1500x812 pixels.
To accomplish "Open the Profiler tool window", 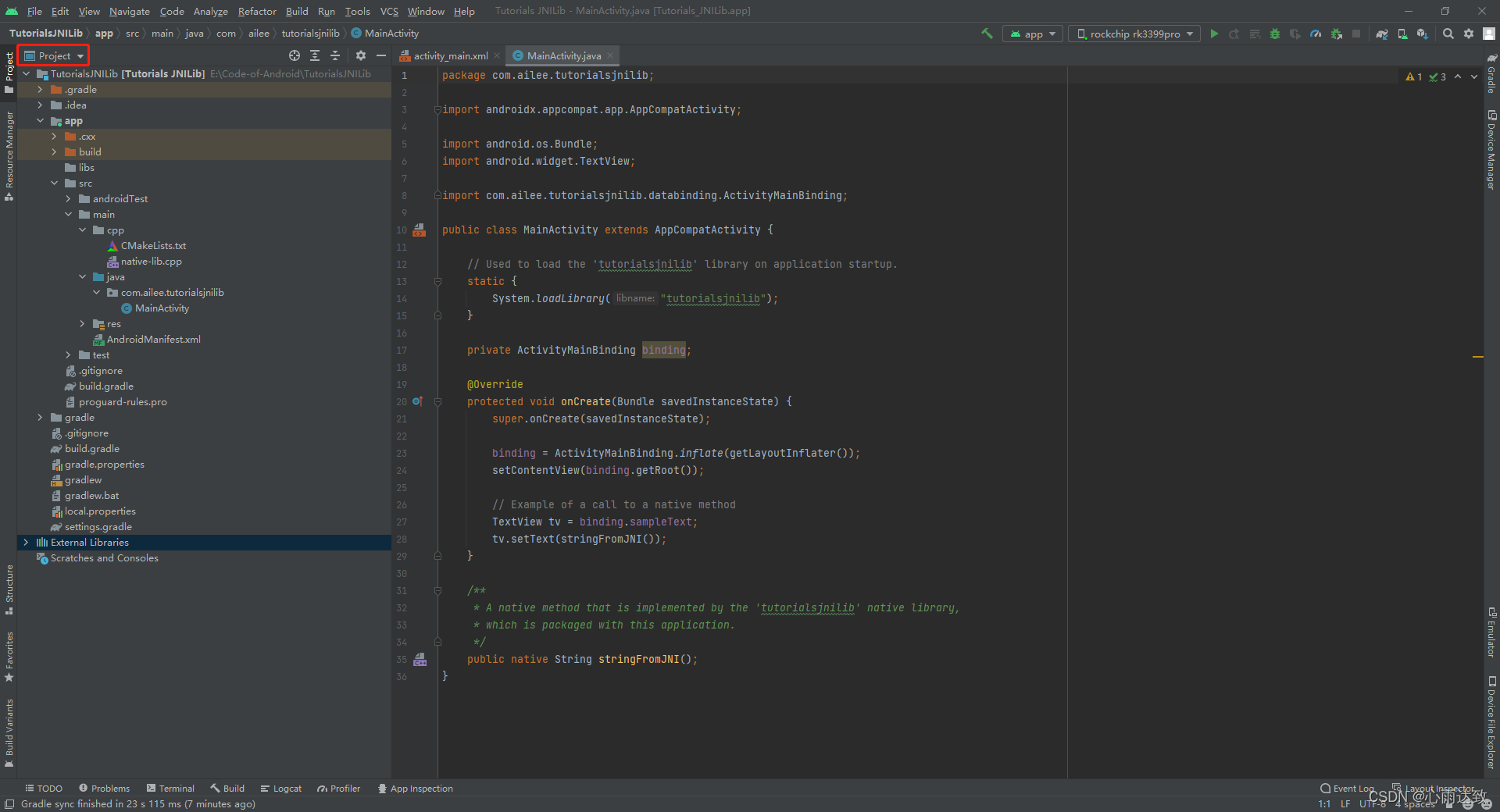I will click(338, 789).
